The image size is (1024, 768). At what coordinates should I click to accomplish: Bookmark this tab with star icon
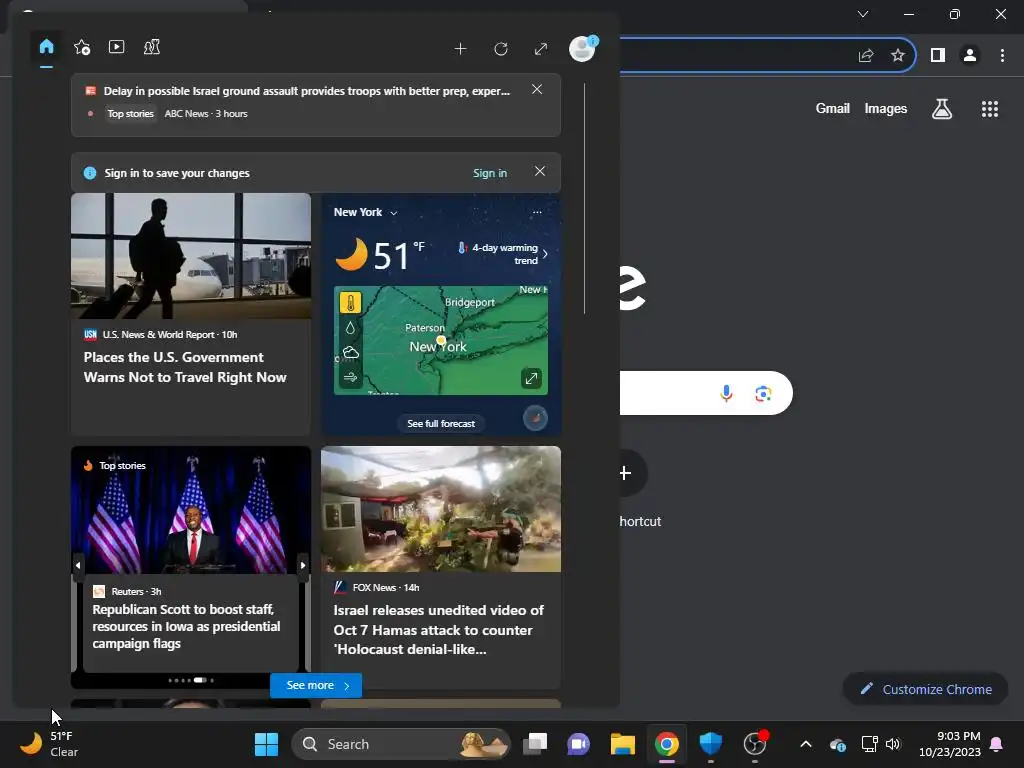[x=898, y=56]
